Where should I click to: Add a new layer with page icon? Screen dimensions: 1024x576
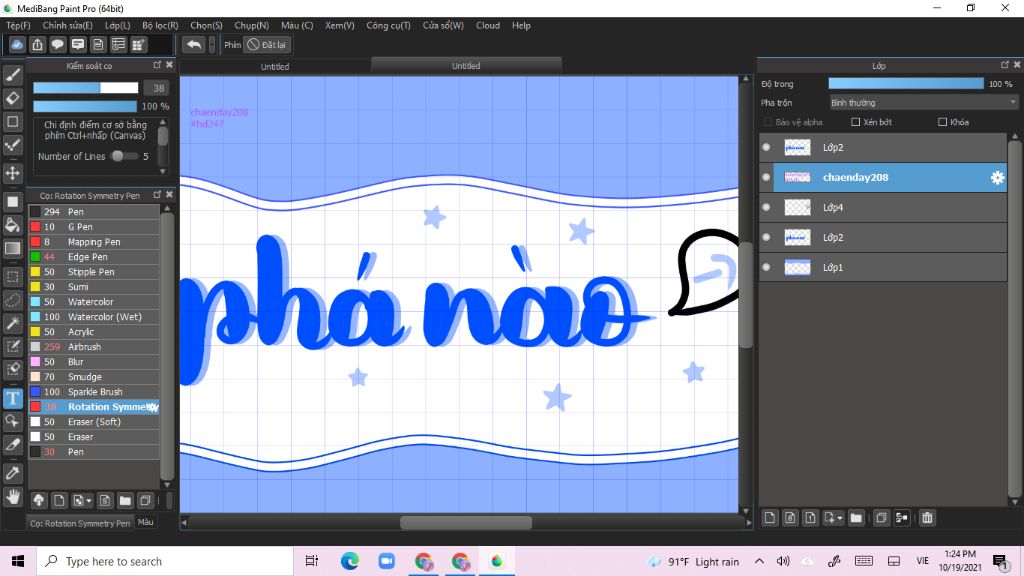coord(770,518)
